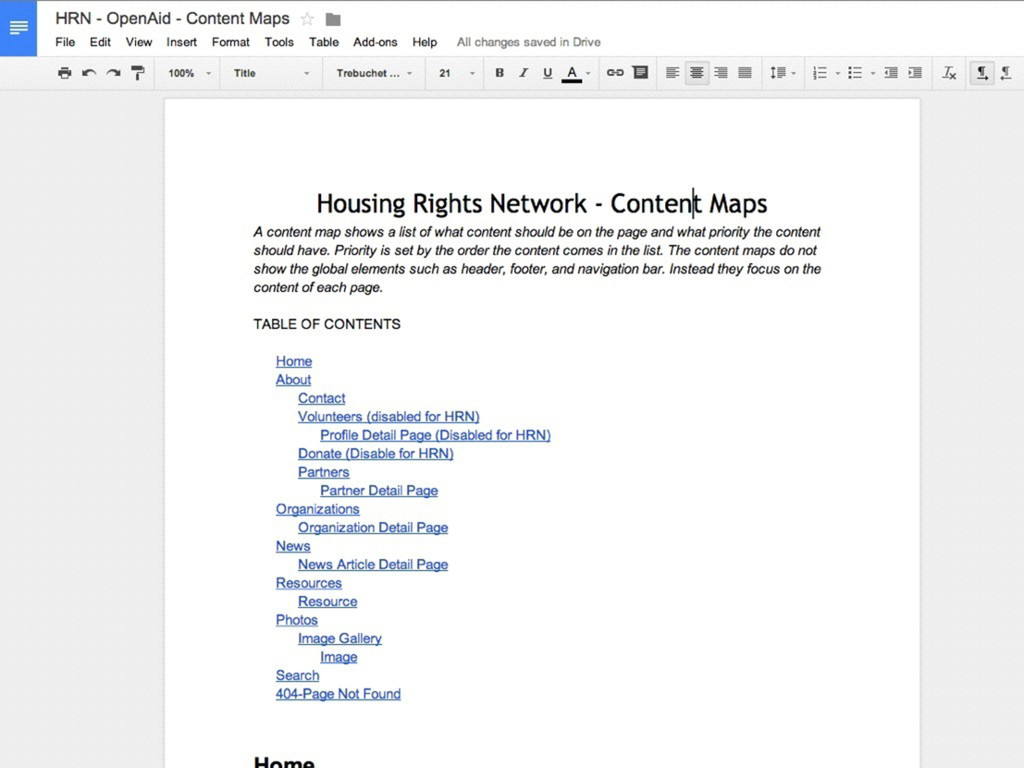Toggle italic formatting
Image resolution: width=1024 pixels, height=768 pixels.
pos(523,73)
